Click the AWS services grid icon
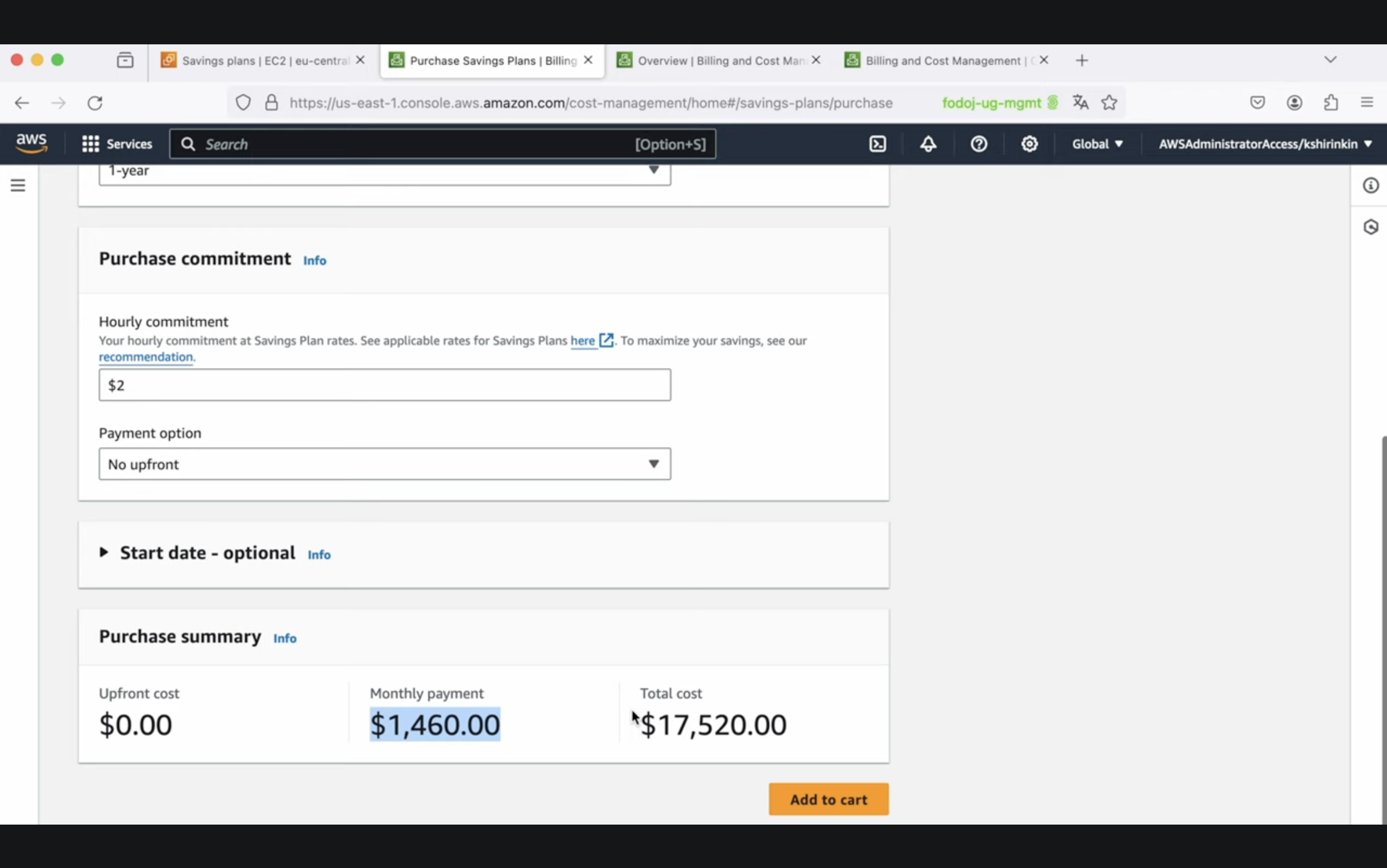 pyautogui.click(x=90, y=143)
